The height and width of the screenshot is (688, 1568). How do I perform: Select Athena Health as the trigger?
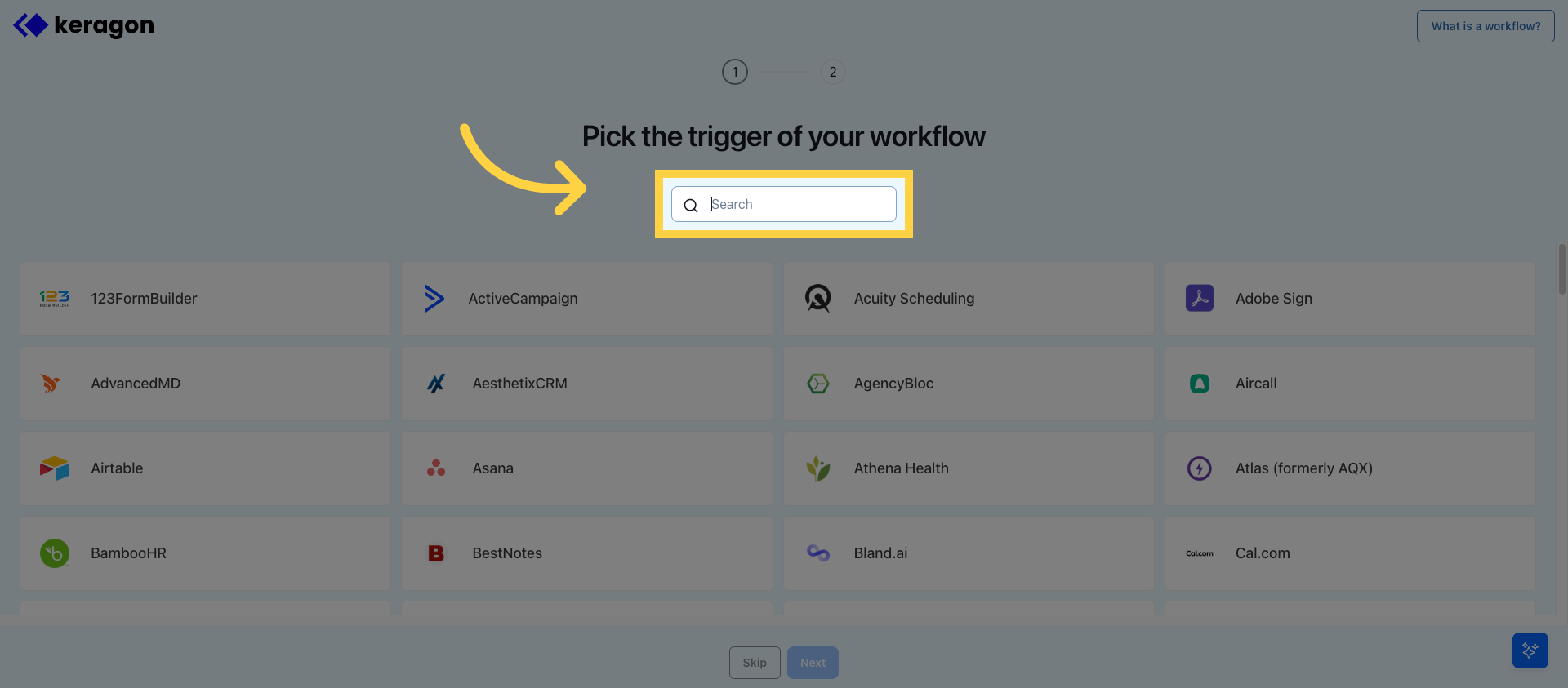[x=968, y=468]
